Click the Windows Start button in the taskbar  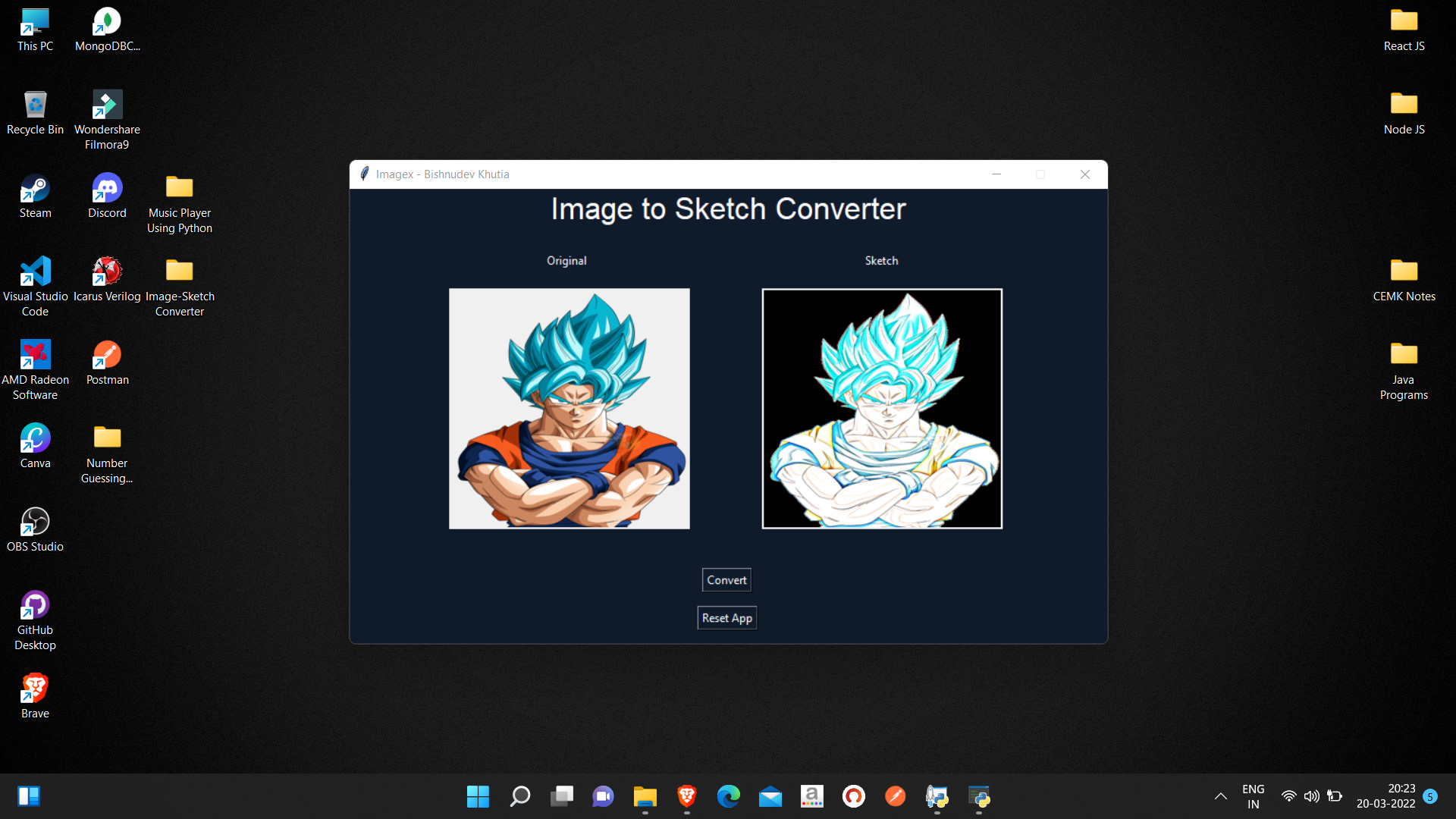click(478, 796)
